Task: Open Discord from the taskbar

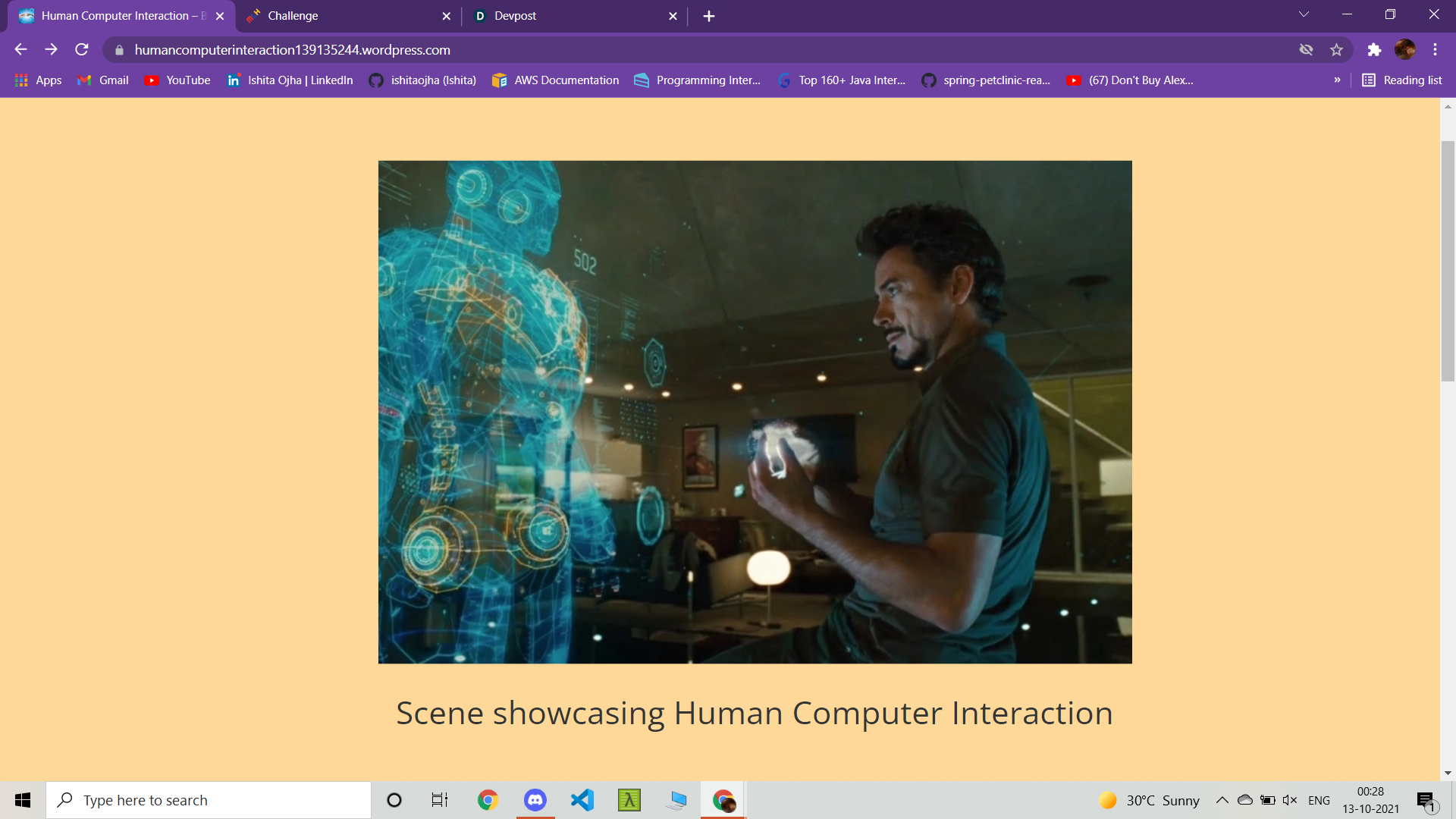Action: pyautogui.click(x=535, y=800)
